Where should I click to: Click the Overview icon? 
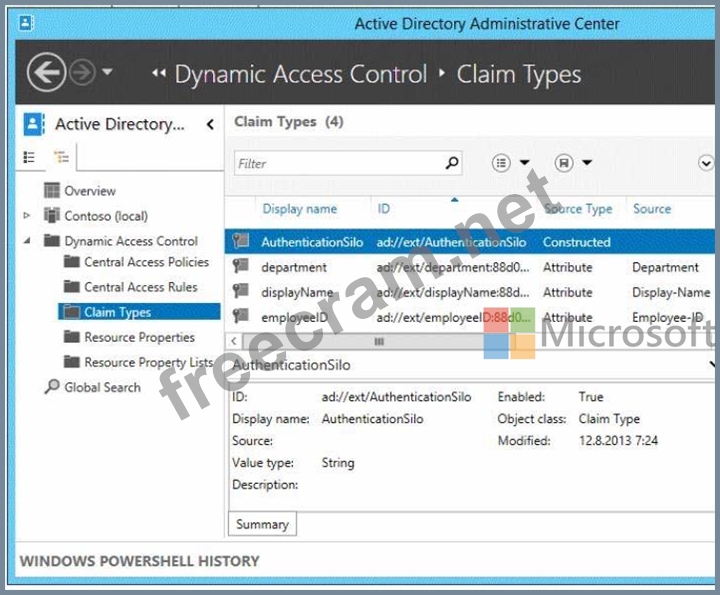pos(51,190)
